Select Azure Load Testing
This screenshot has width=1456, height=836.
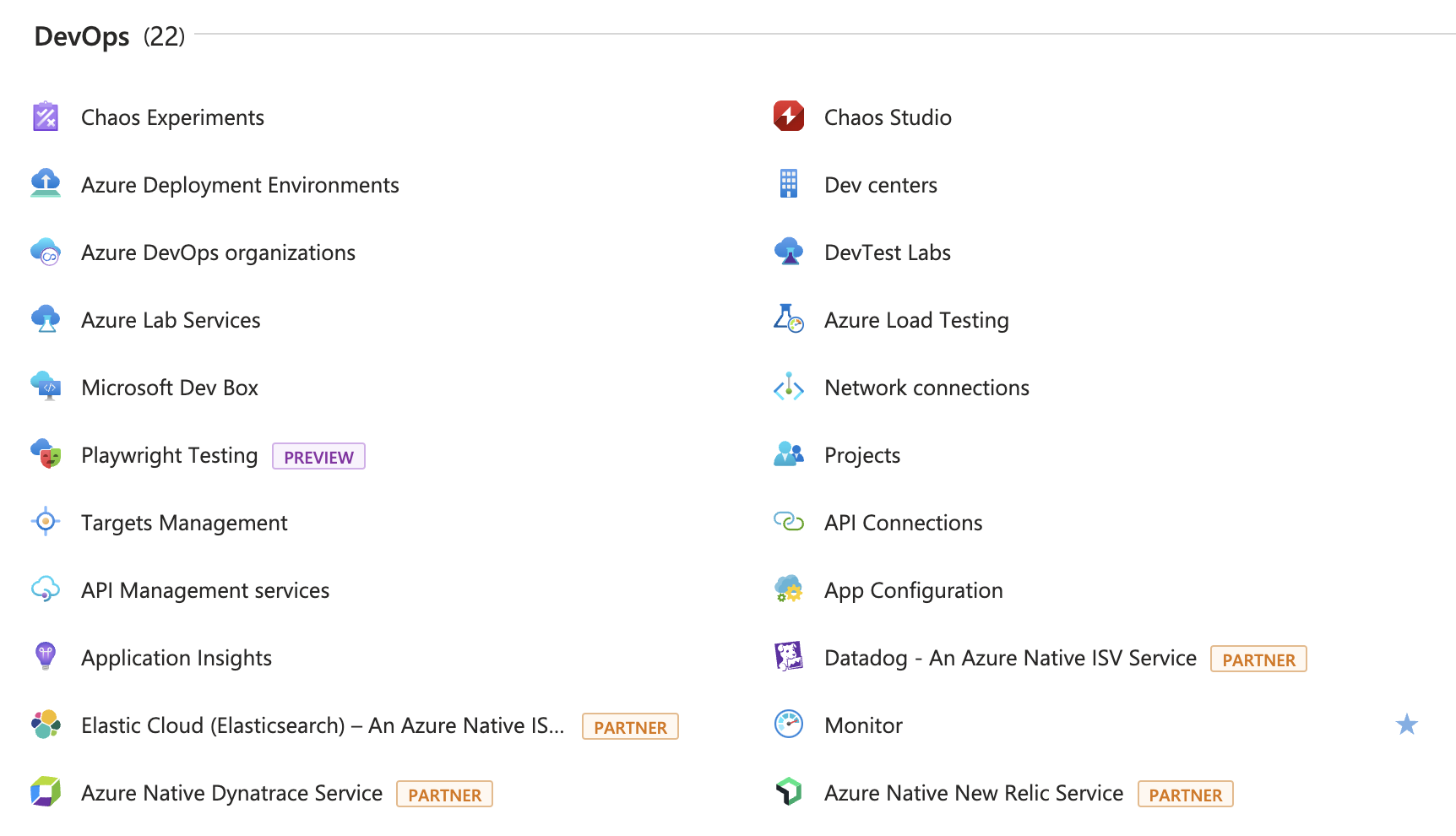pyautogui.click(x=916, y=320)
